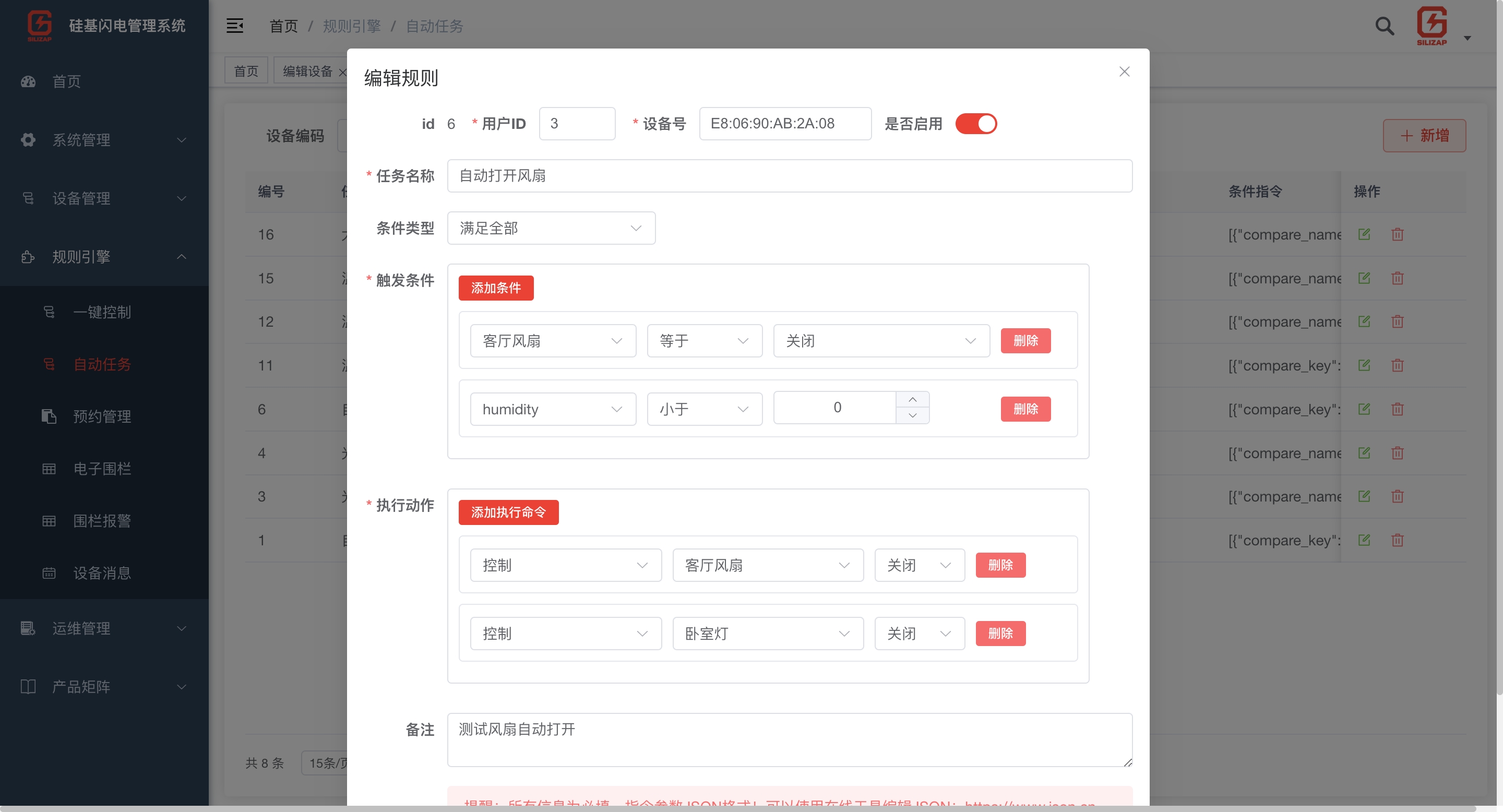Click edit icon for row 16

(x=1364, y=234)
